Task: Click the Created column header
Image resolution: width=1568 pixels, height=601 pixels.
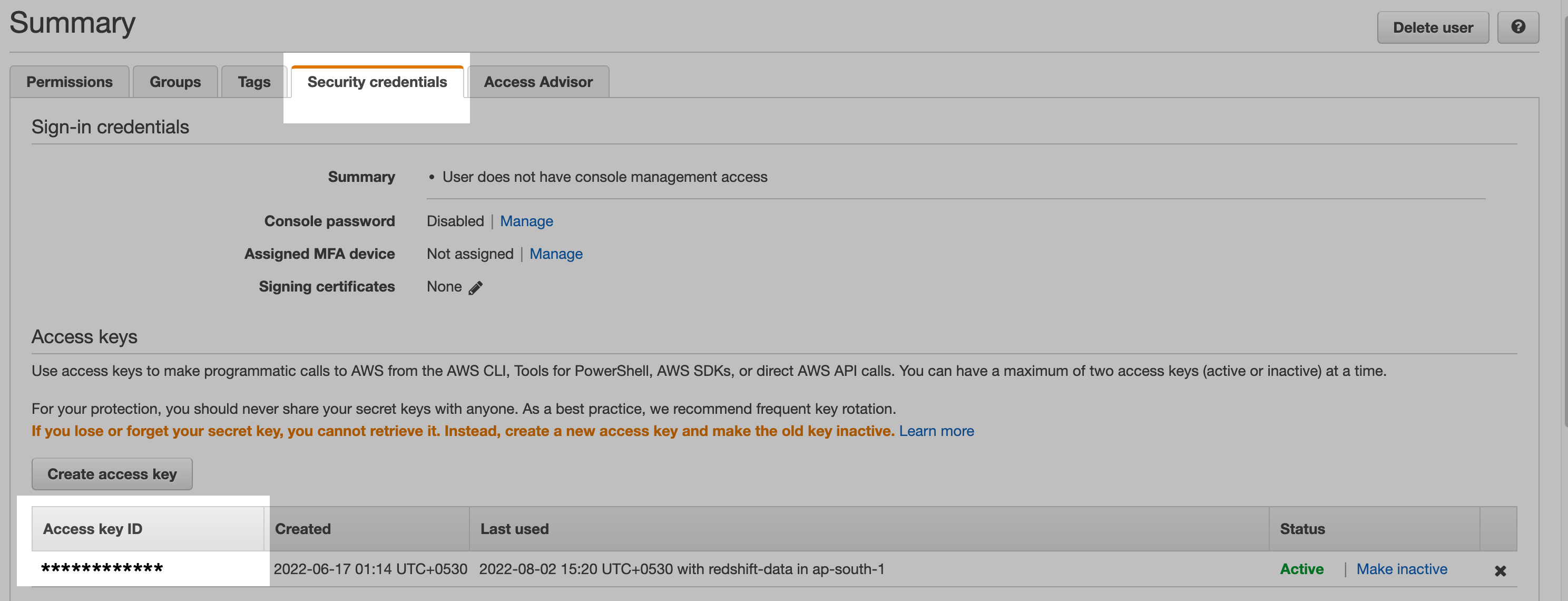Action: click(x=366, y=529)
